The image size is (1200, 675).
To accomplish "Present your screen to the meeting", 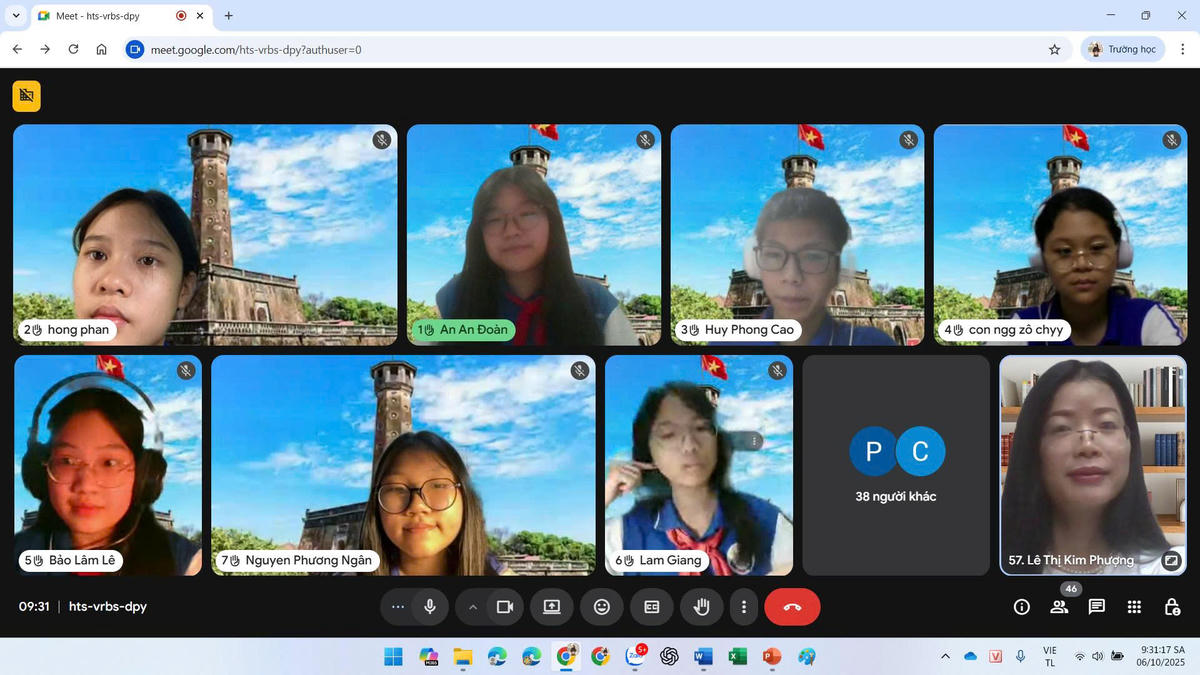I will pyautogui.click(x=551, y=607).
